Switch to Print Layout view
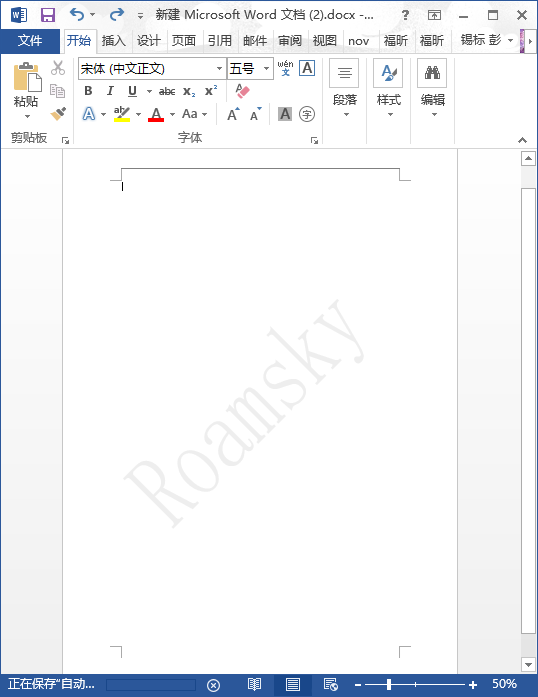The height and width of the screenshot is (697, 538). (293, 685)
